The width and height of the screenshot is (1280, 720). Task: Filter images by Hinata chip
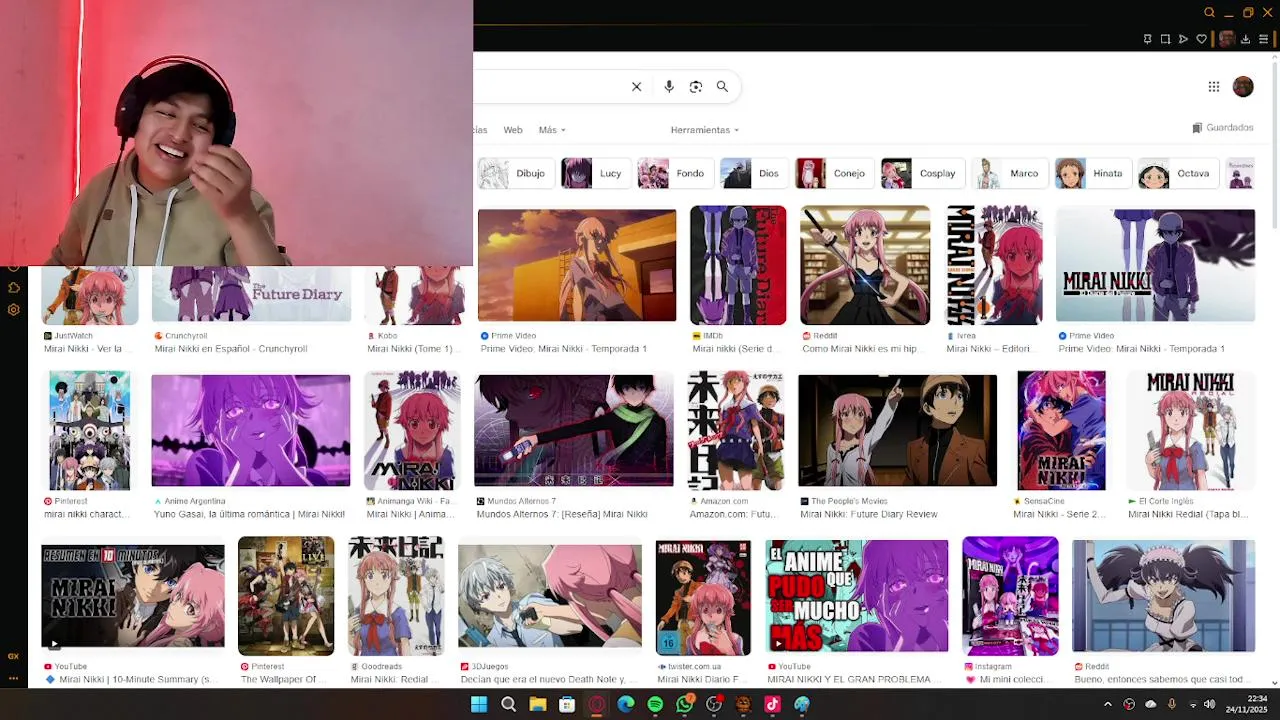(1092, 173)
